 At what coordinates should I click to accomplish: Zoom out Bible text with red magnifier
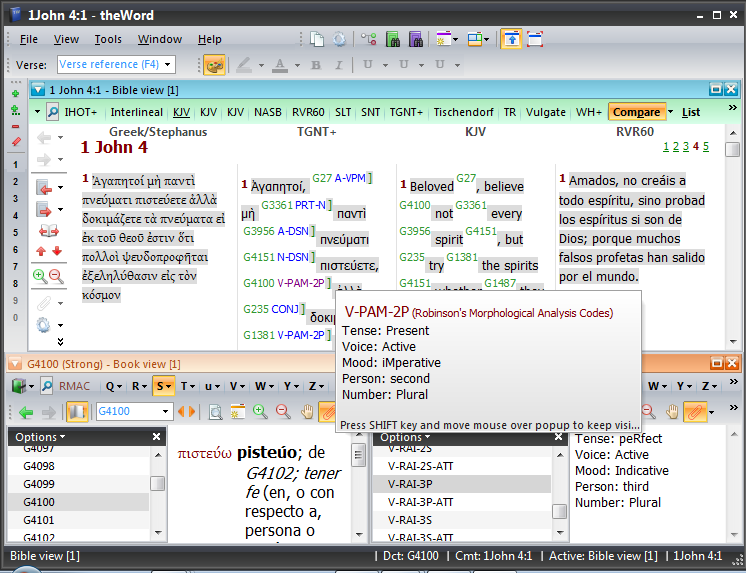56,276
